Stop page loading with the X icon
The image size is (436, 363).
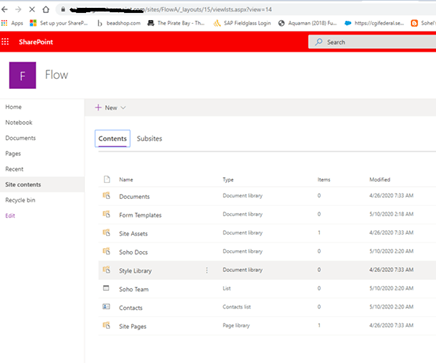pyautogui.click(x=32, y=9)
